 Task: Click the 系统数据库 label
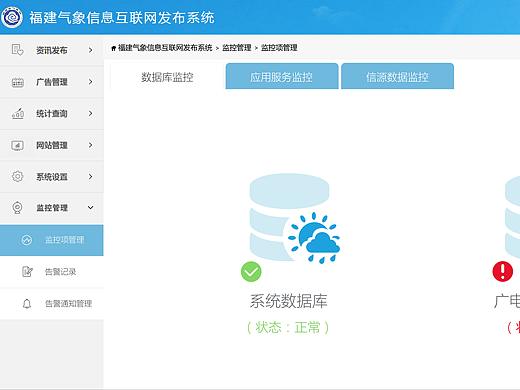tap(289, 301)
